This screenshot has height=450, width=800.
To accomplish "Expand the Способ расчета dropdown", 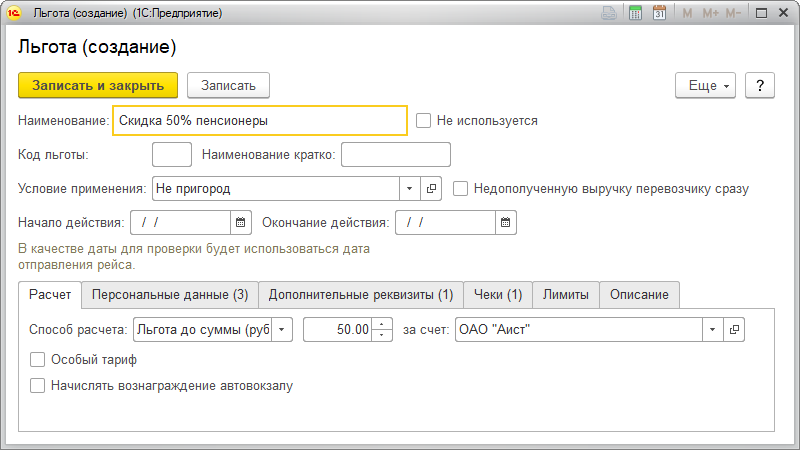I will pos(281,329).
